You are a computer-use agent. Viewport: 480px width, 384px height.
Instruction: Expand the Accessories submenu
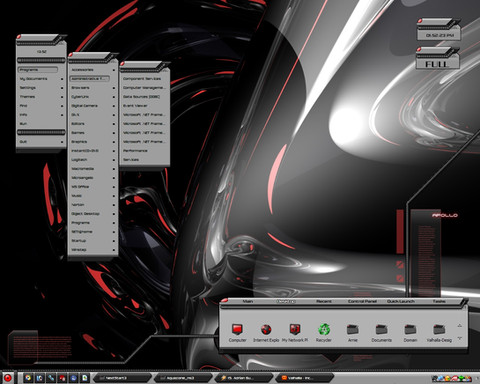[93, 70]
